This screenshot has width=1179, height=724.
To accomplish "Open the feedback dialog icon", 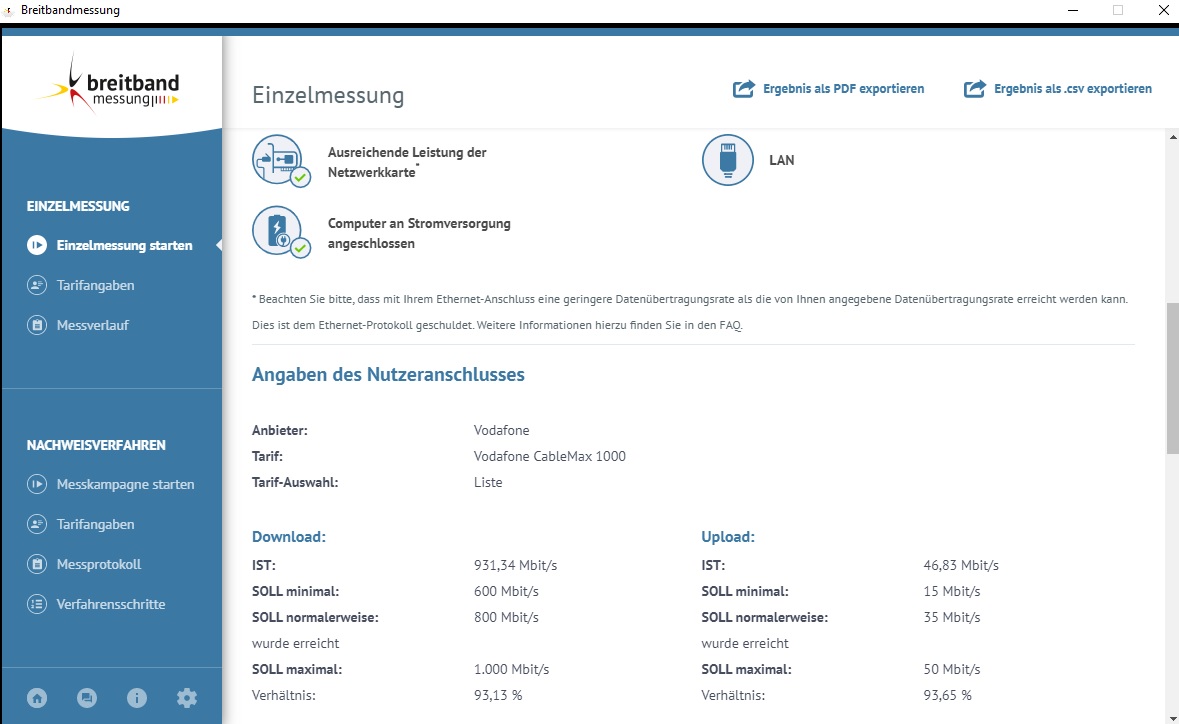I will point(87,697).
